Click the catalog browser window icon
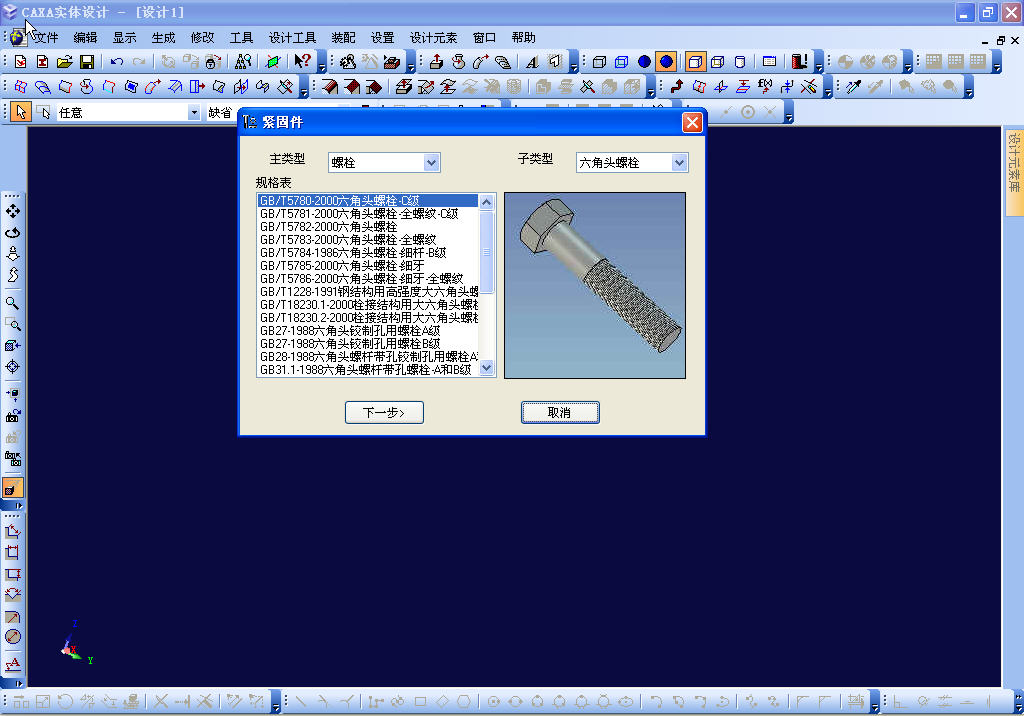 (769, 61)
